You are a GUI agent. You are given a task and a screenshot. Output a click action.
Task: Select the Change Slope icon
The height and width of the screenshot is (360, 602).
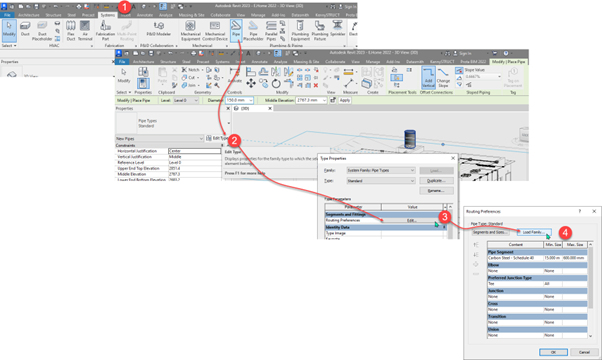click(443, 78)
